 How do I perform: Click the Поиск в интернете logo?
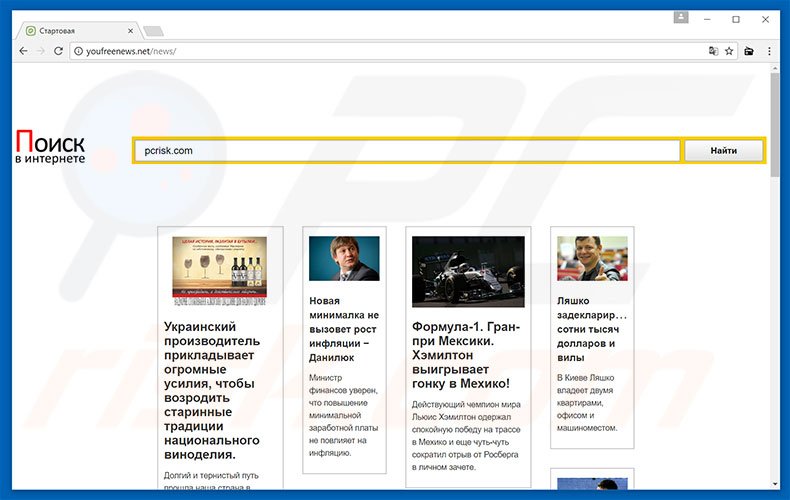(50, 147)
